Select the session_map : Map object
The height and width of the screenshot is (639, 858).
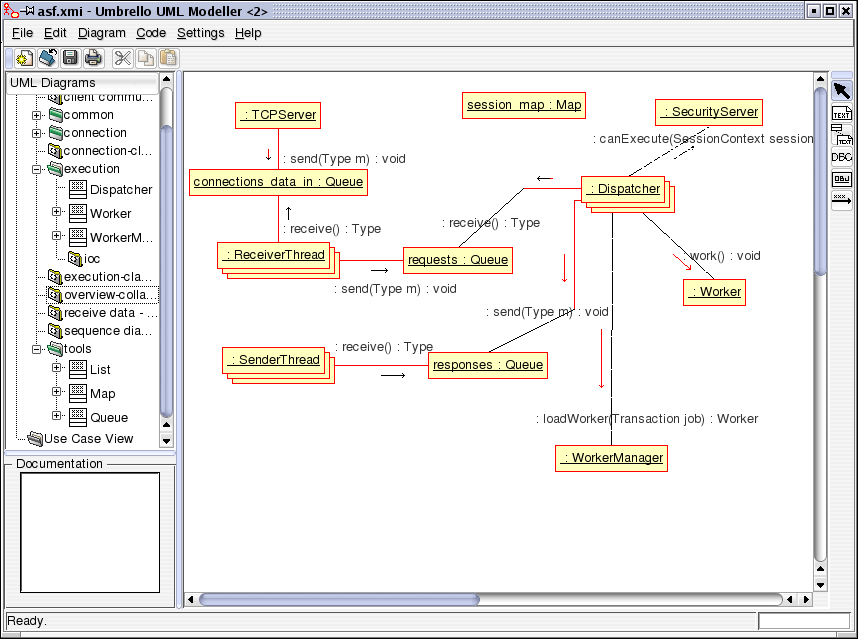pos(524,105)
